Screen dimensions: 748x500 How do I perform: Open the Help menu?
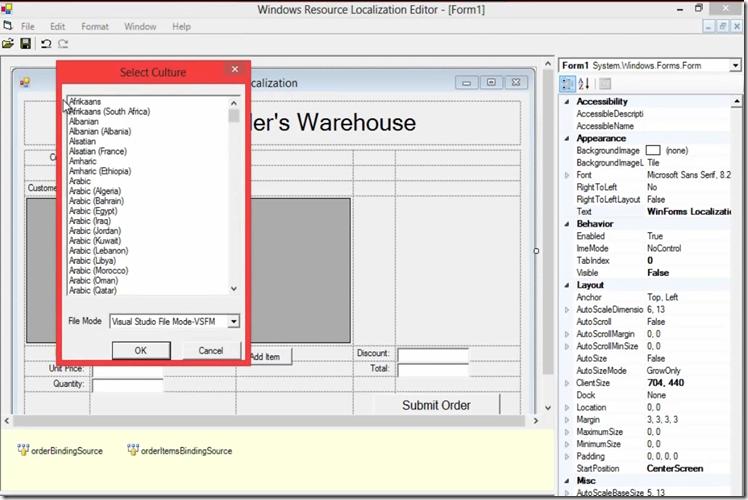(181, 27)
